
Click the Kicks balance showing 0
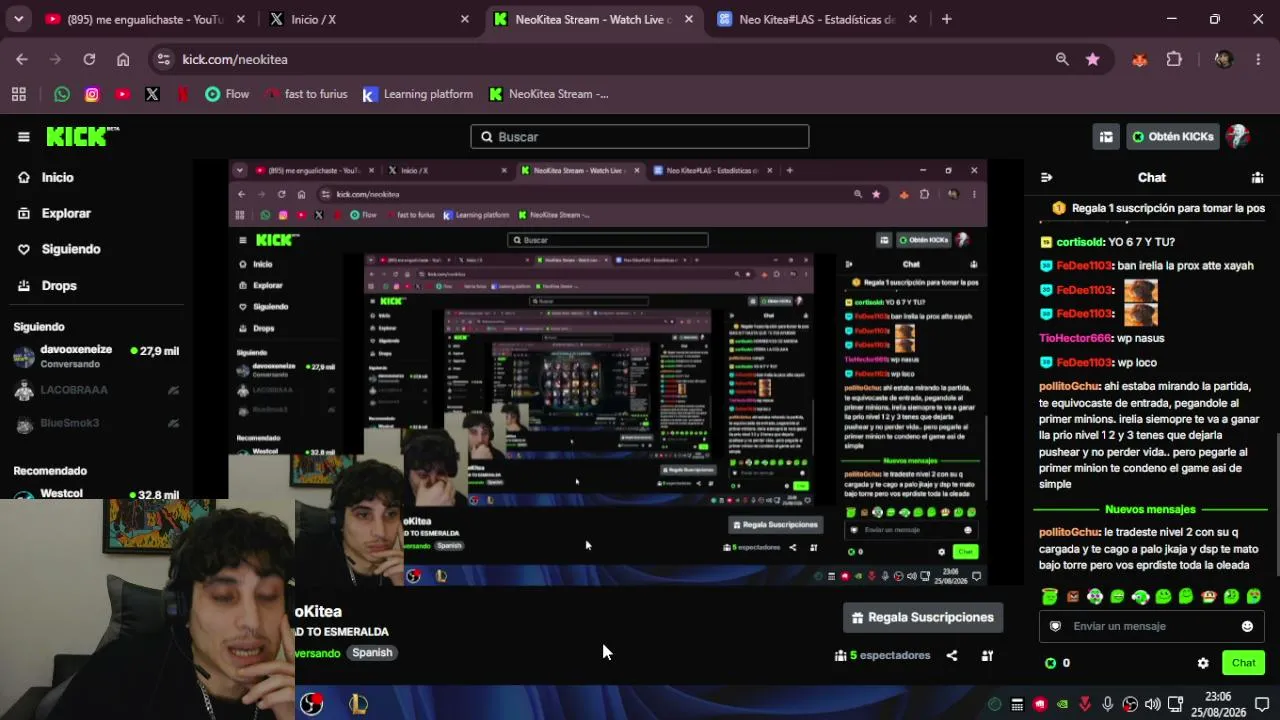(1057, 663)
